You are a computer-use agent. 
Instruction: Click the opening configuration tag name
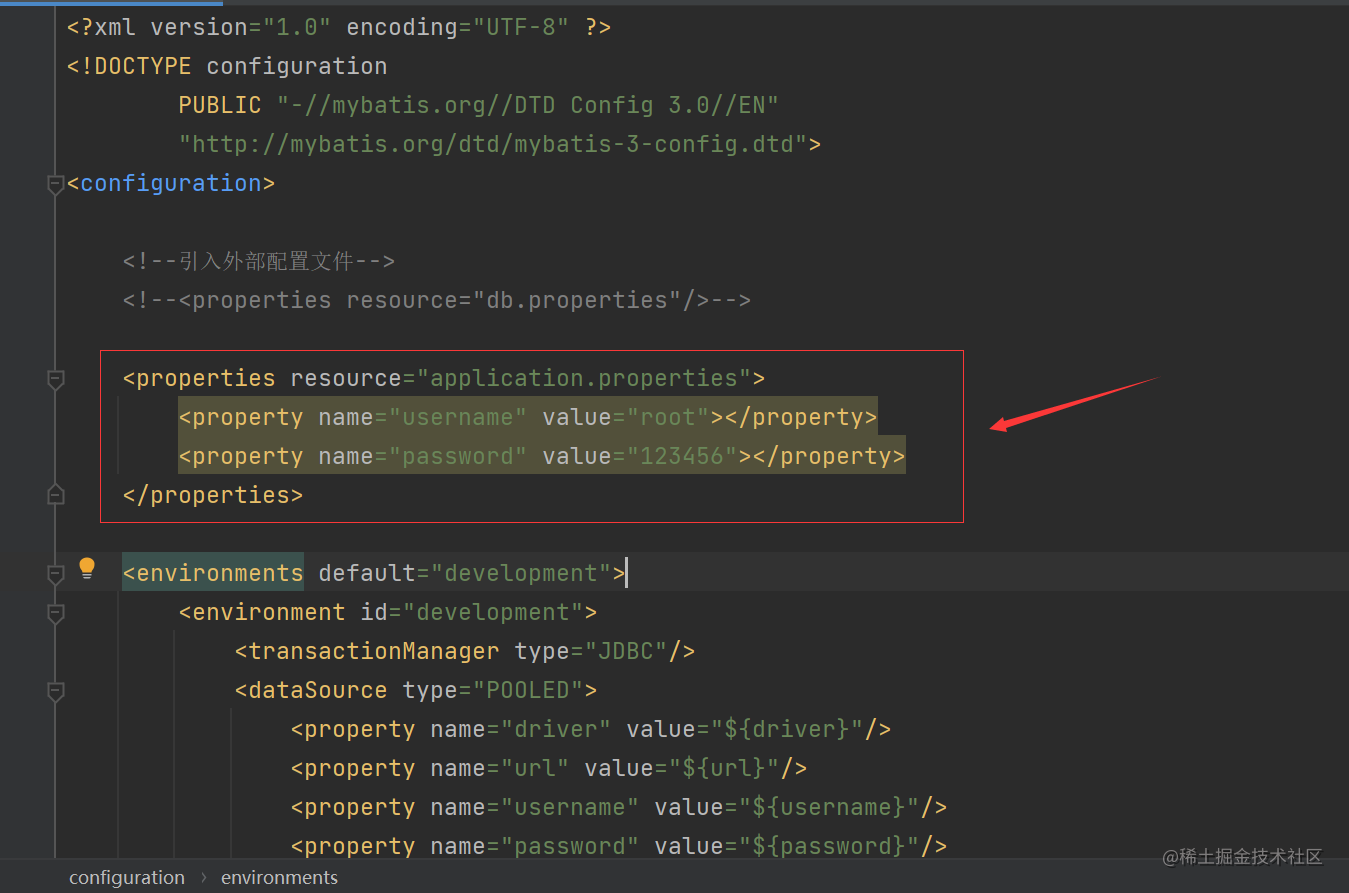171,183
